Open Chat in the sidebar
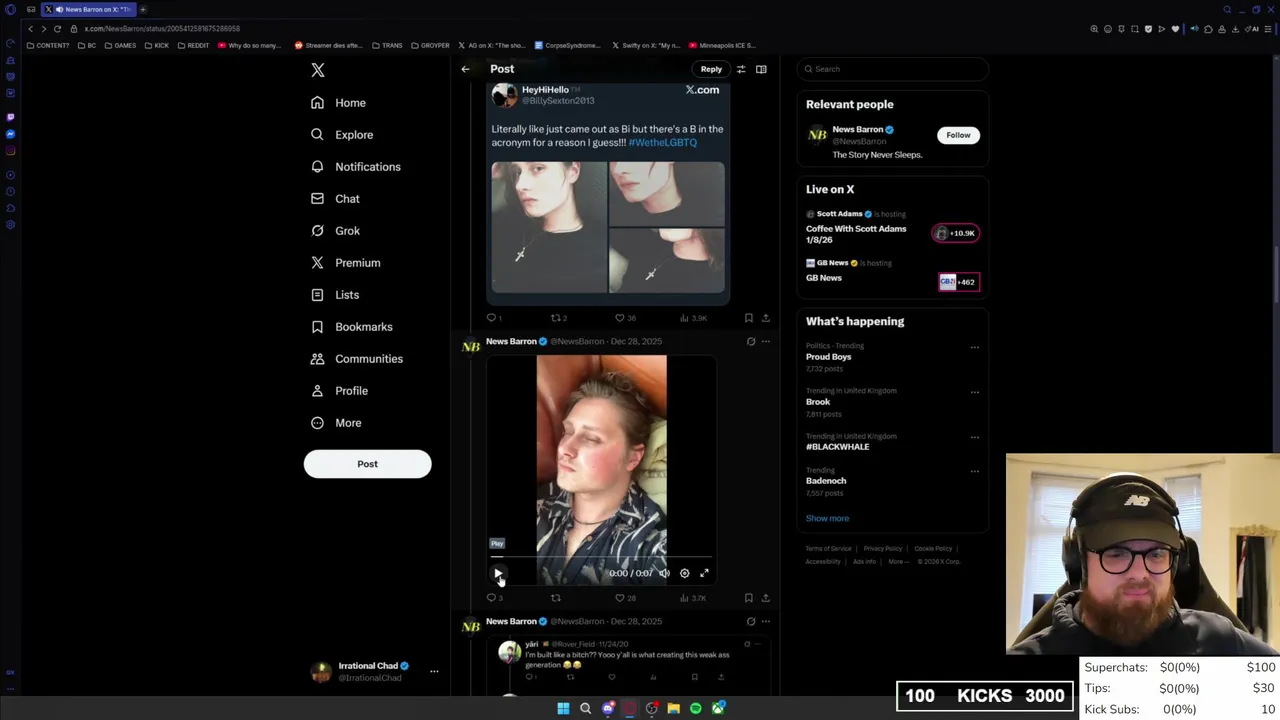 click(x=335, y=199)
